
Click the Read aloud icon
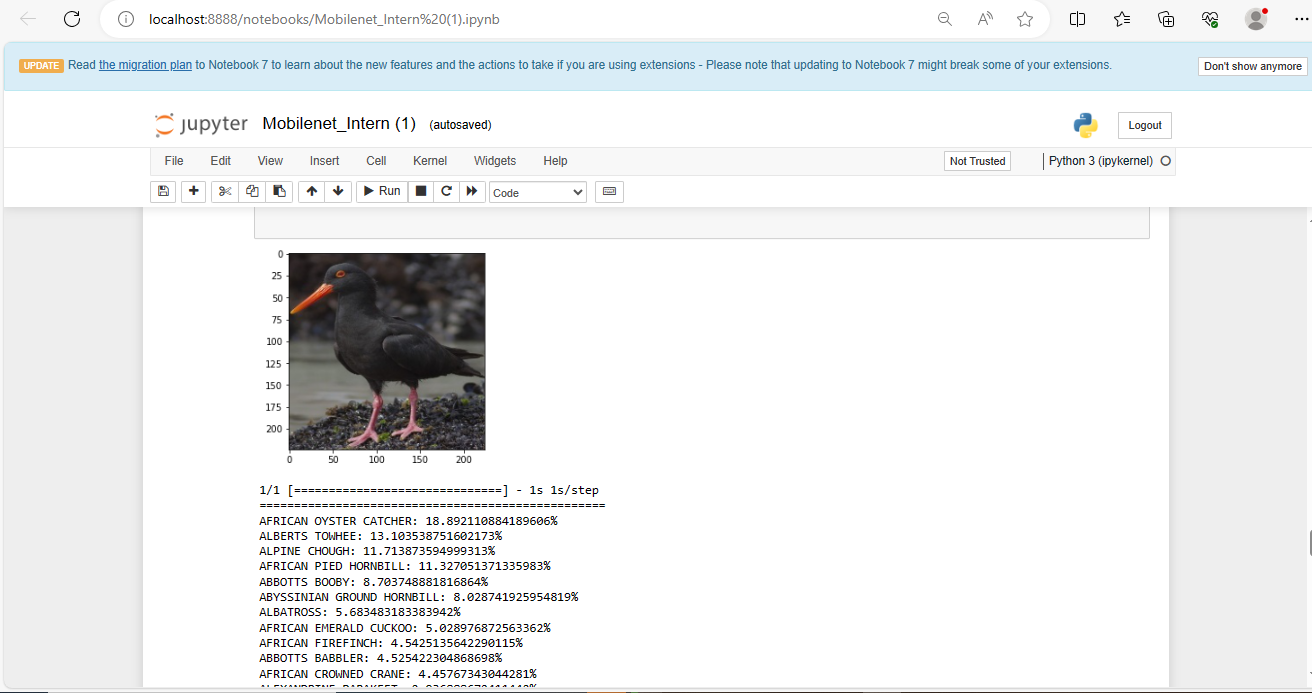[985, 19]
